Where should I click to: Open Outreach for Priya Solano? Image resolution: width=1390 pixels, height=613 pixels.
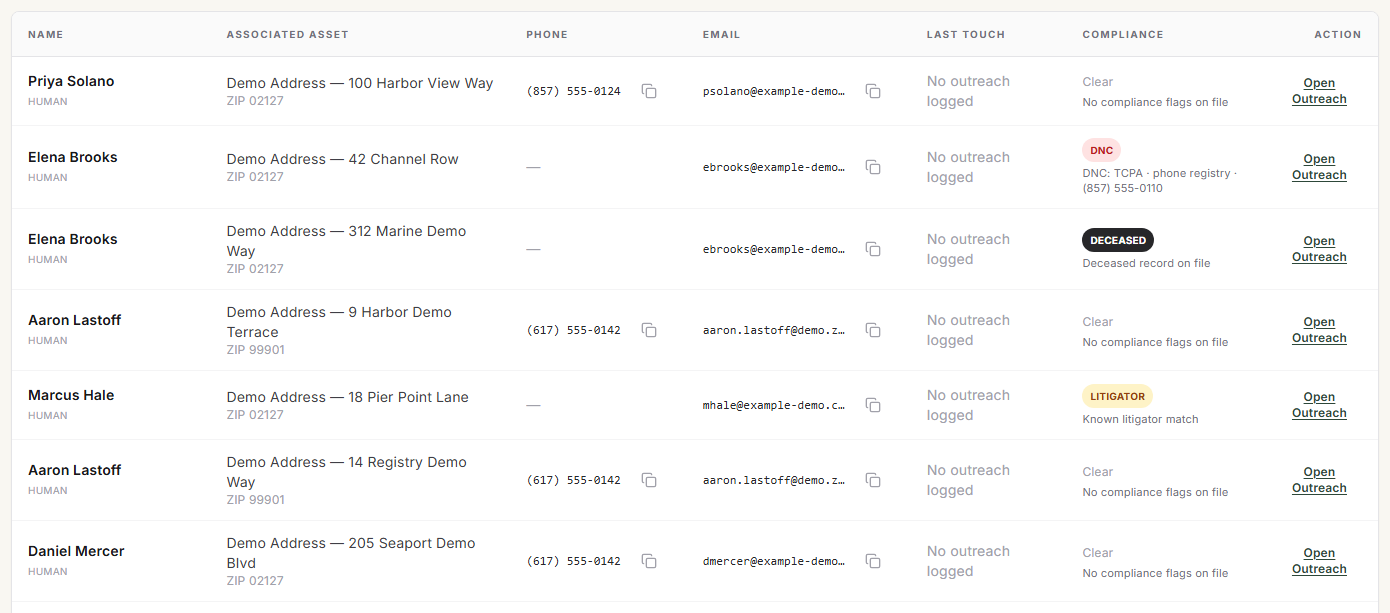click(1319, 91)
